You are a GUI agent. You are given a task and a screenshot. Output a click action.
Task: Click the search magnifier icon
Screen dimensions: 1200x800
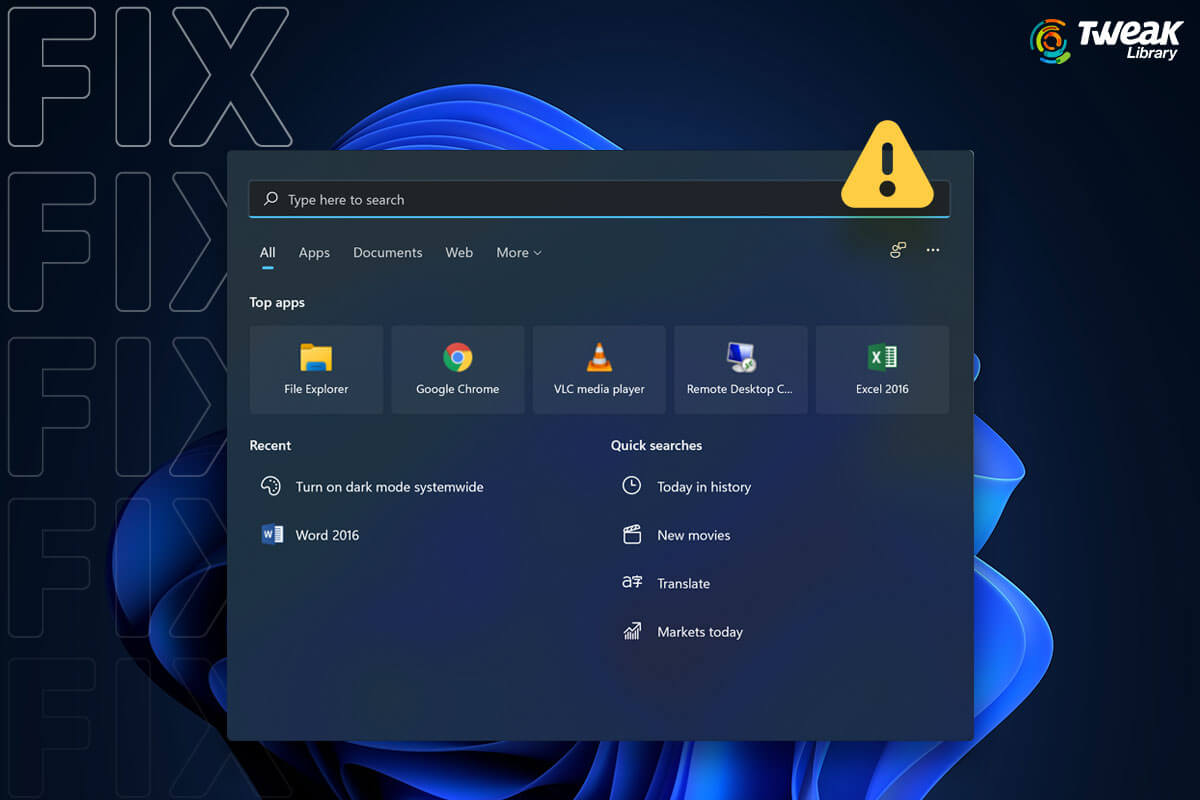(268, 198)
